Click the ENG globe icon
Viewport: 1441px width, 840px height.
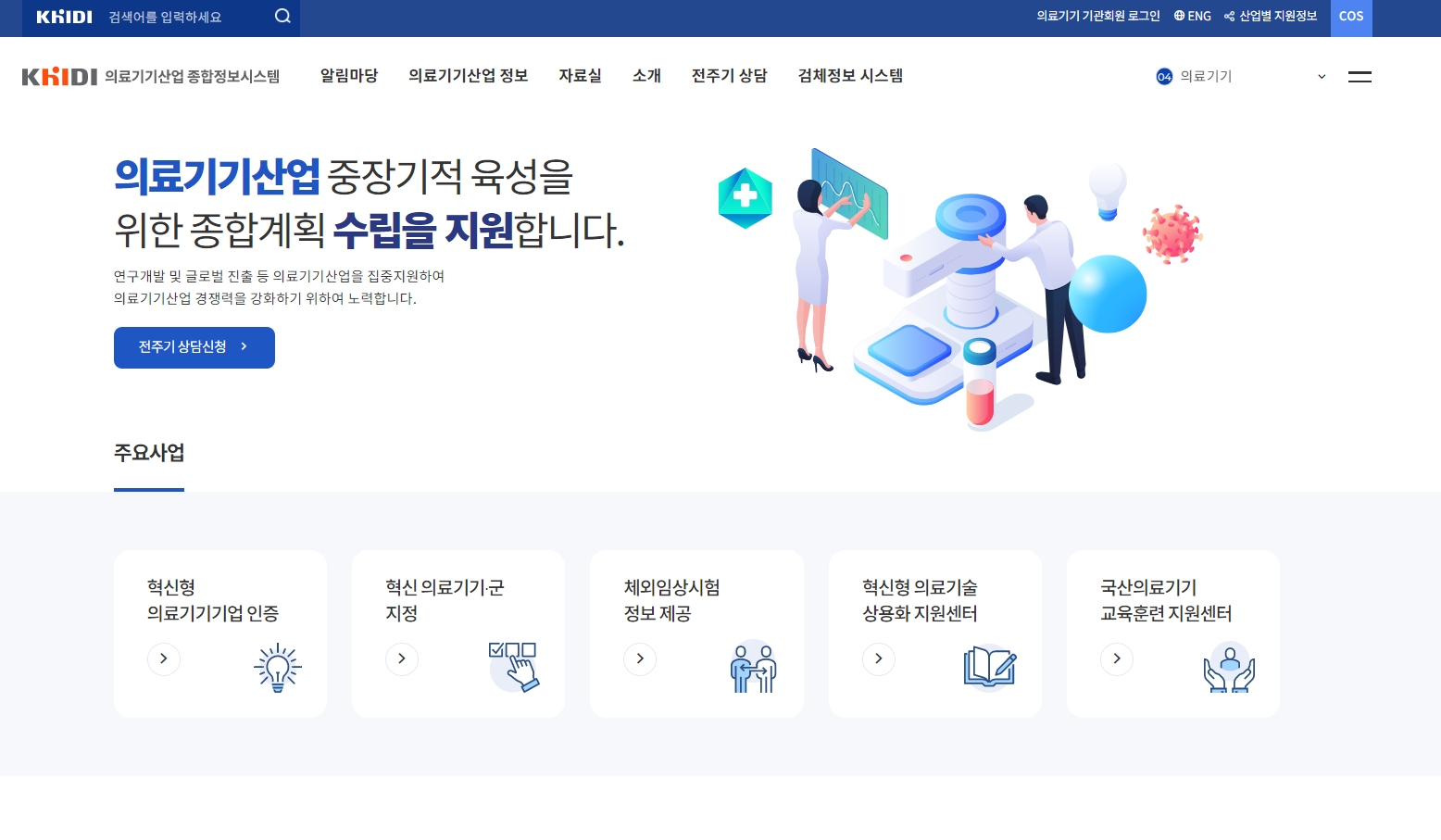[1177, 15]
